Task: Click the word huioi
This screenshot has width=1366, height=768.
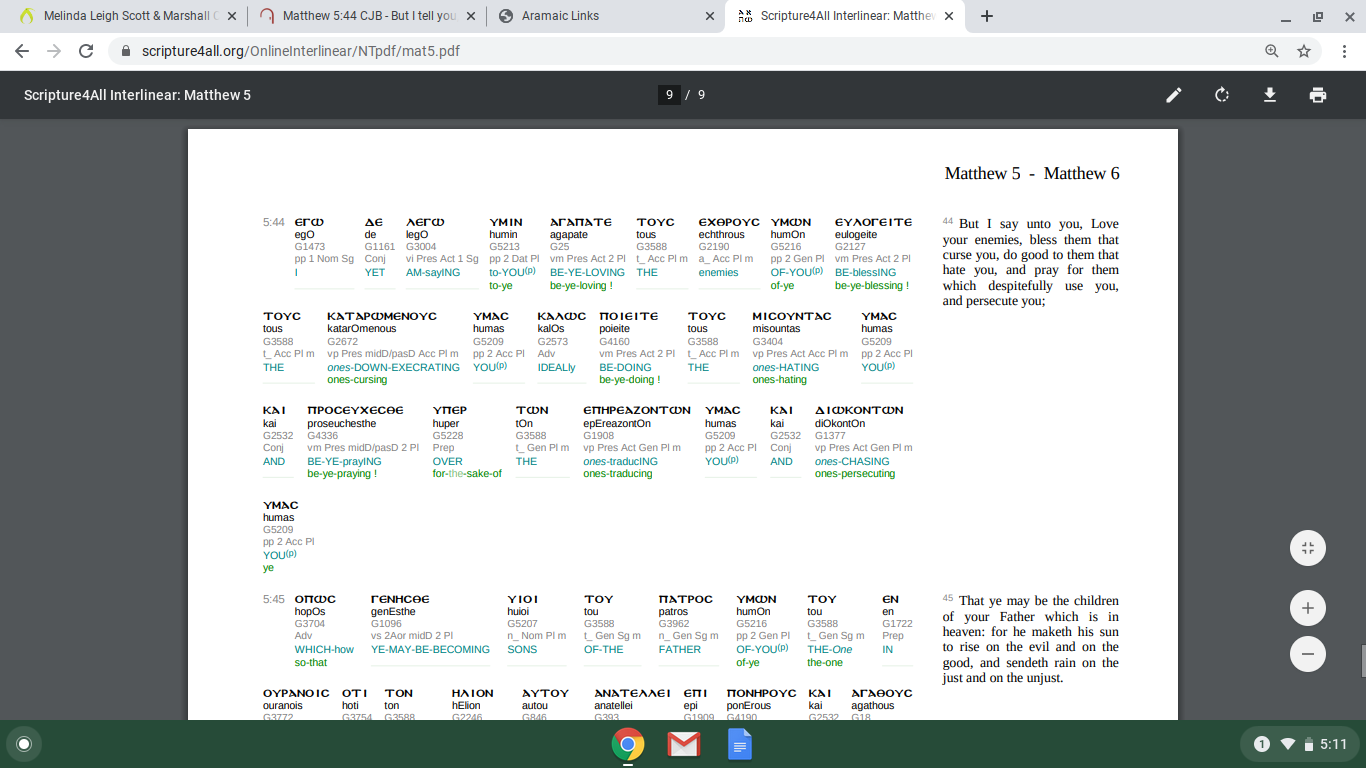Action: 519,611
